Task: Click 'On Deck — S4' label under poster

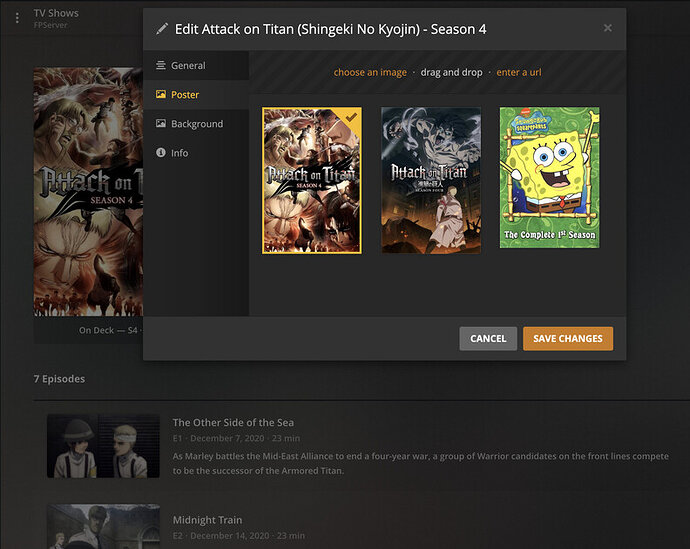Action: (x=108, y=330)
